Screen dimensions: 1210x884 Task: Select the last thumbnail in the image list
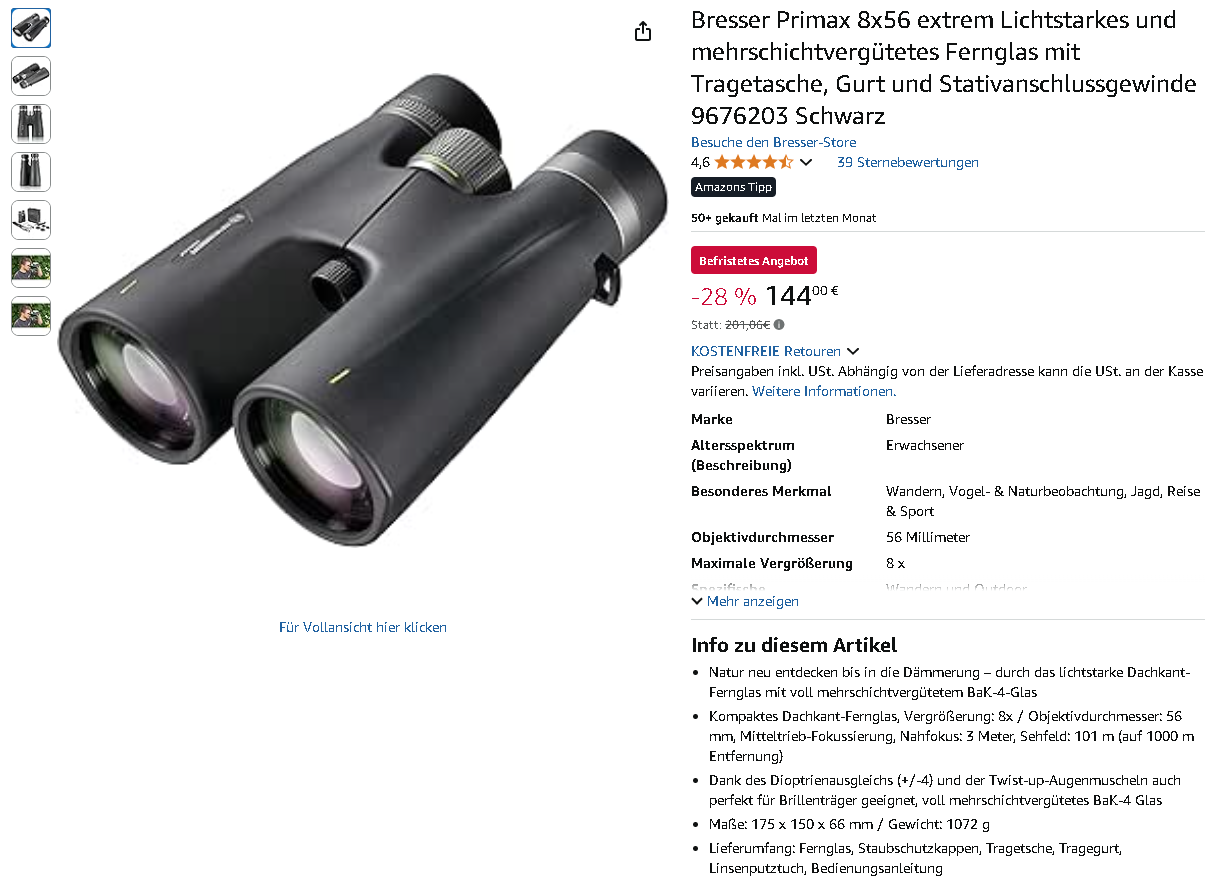[x=31, y=316]
